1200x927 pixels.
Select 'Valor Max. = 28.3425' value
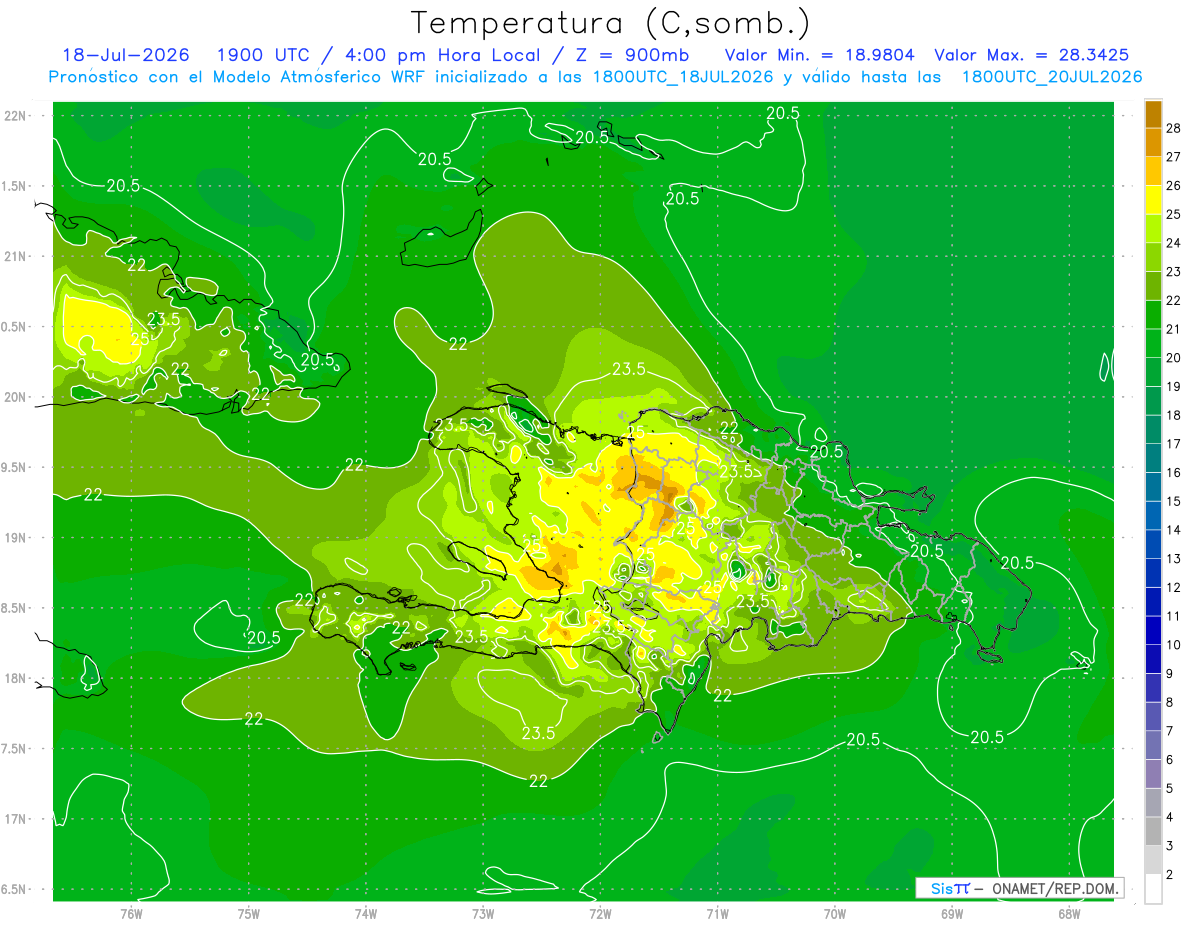coord(1032,55)
